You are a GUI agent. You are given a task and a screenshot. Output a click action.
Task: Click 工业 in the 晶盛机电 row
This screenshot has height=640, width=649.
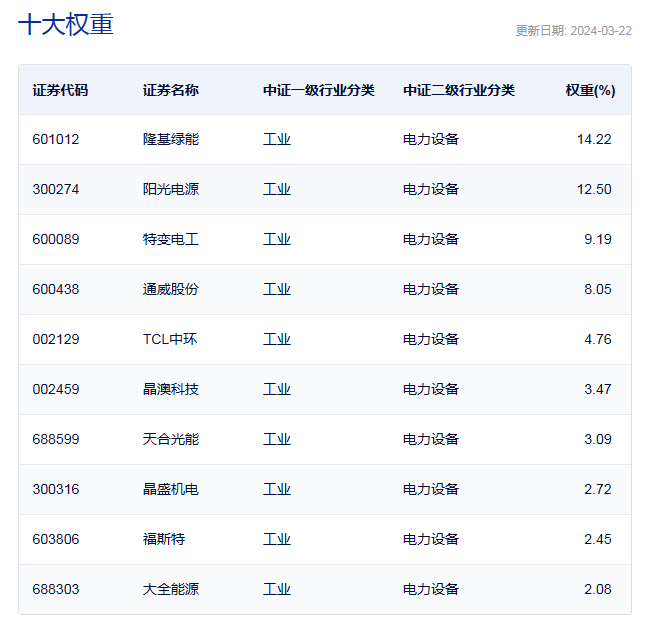[x=277, y=489]
